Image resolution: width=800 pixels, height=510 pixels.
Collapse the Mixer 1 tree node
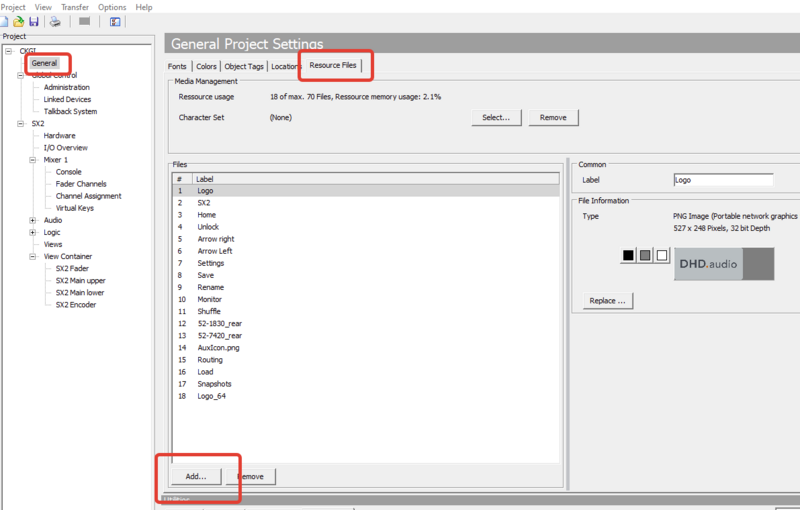[33, 160]
